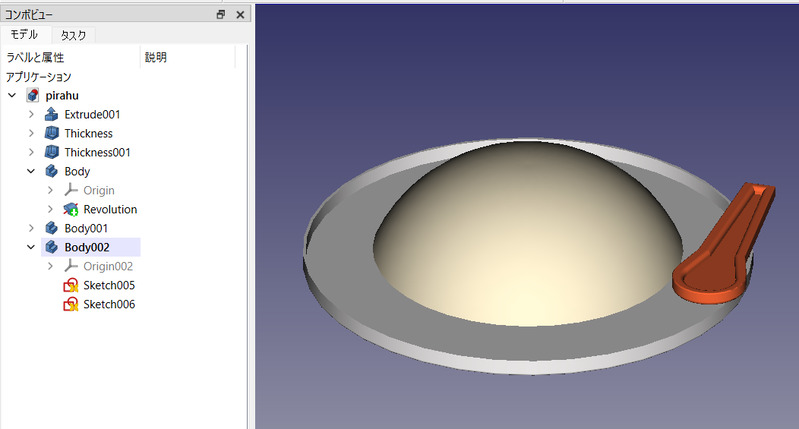Image resolution: width=799 pixels, height=429 pixels.
Task: Select the Body001 tree item
Action: (x=86, y=228)
